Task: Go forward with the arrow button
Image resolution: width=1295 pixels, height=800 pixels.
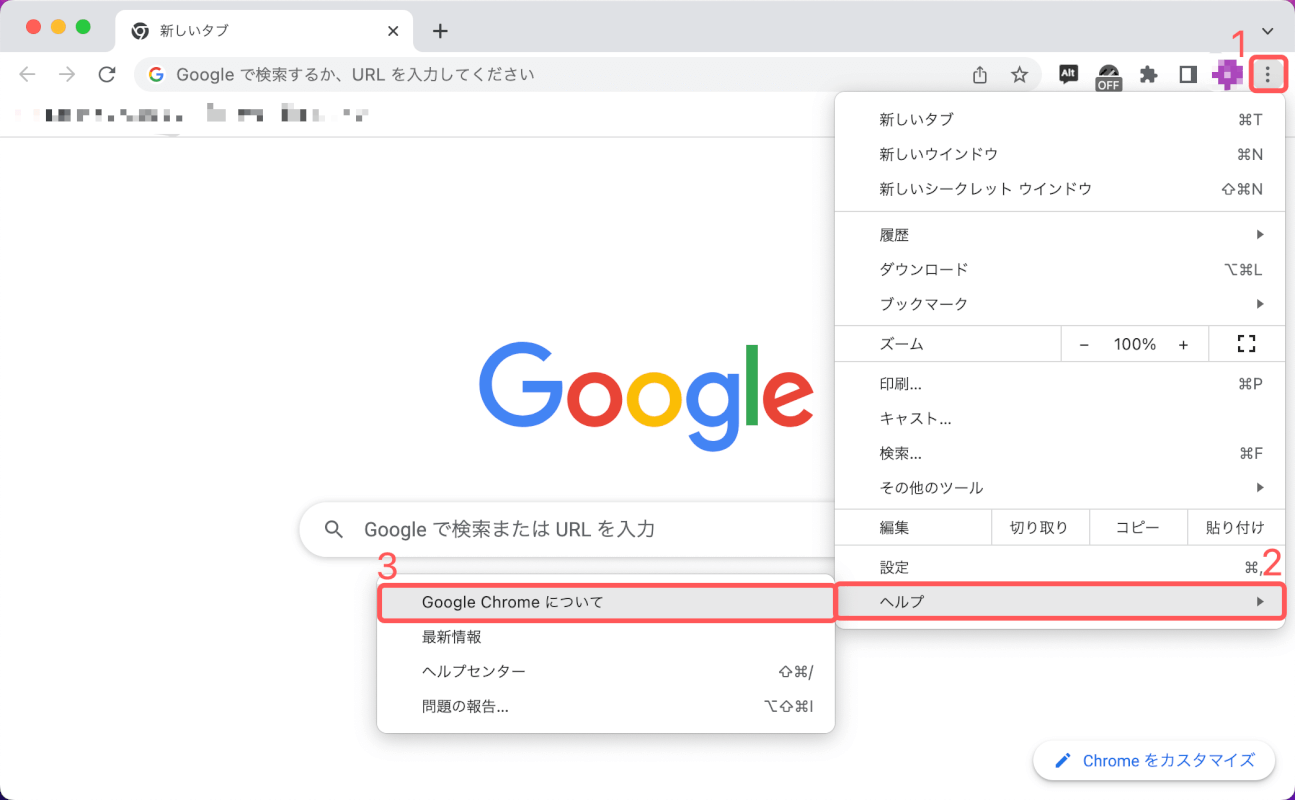Action: tap(67, 74)
